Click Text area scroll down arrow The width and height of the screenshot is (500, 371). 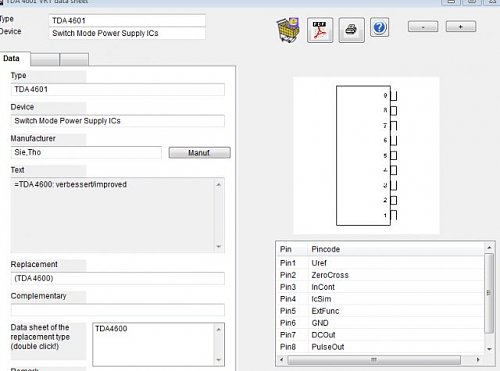click(x=219, y=246)
